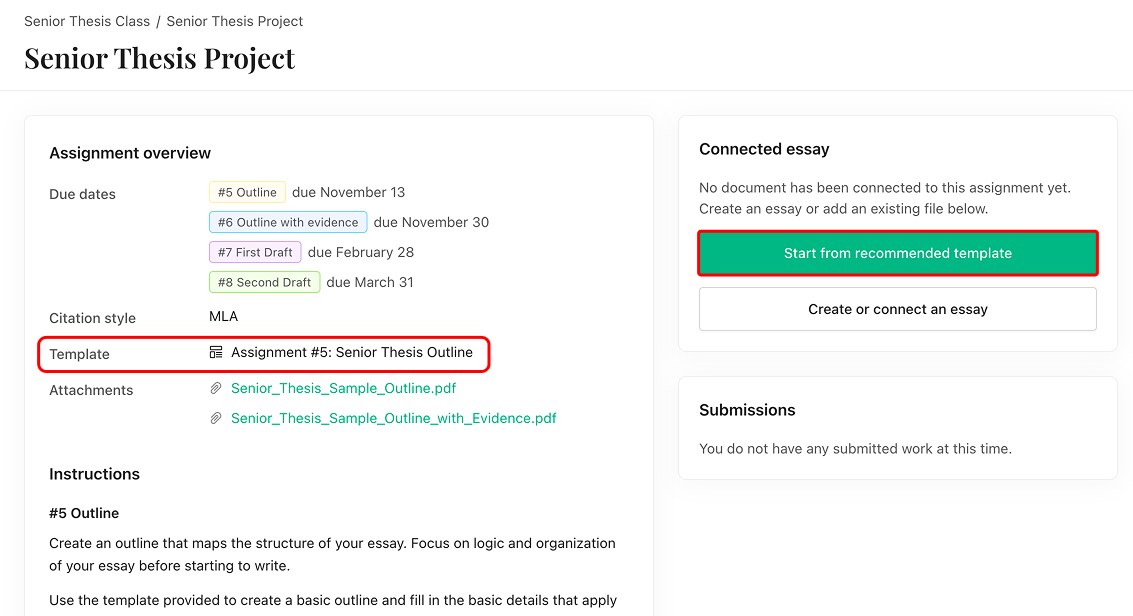Click the no submitted work message
This screenshot has height=616, width=1133.
[x=856, y=448]
